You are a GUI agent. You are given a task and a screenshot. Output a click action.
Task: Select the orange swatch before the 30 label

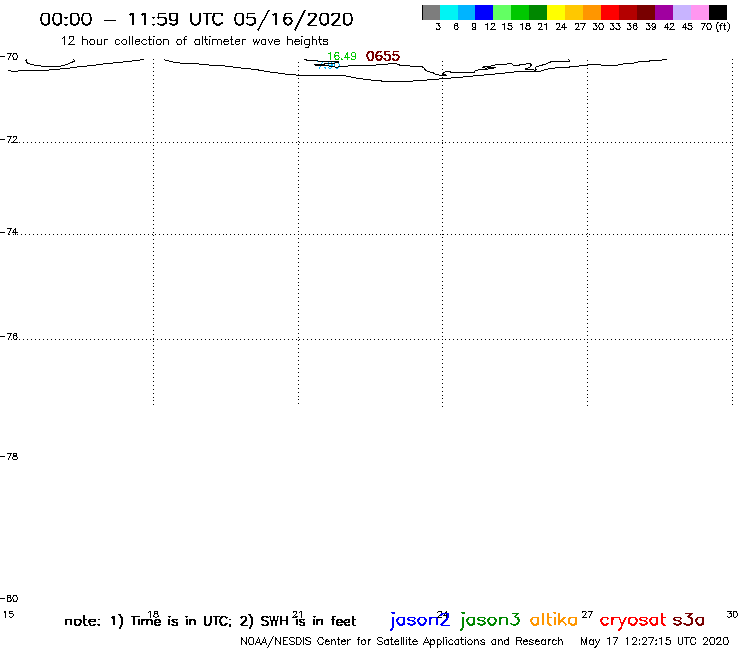coord(592,12)
